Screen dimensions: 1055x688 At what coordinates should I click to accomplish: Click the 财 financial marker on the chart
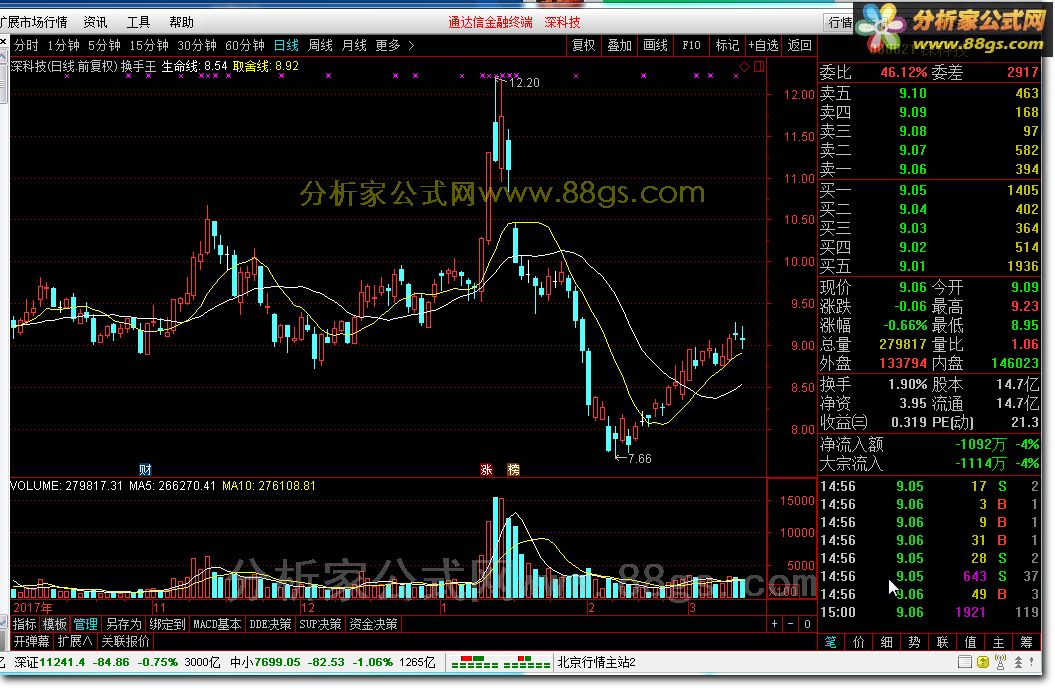[145, 469]
